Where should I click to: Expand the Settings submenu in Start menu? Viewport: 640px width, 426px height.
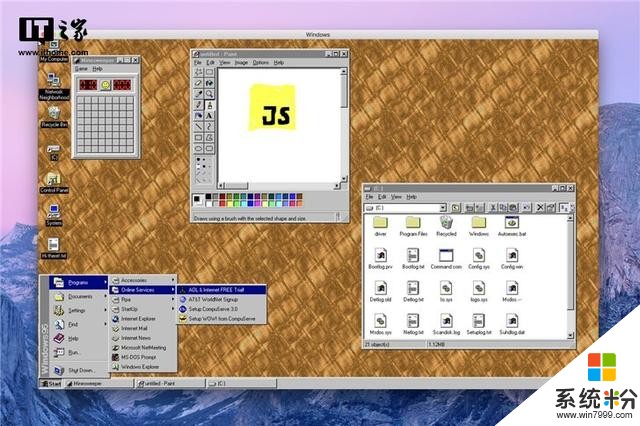(x=79, y=311)
